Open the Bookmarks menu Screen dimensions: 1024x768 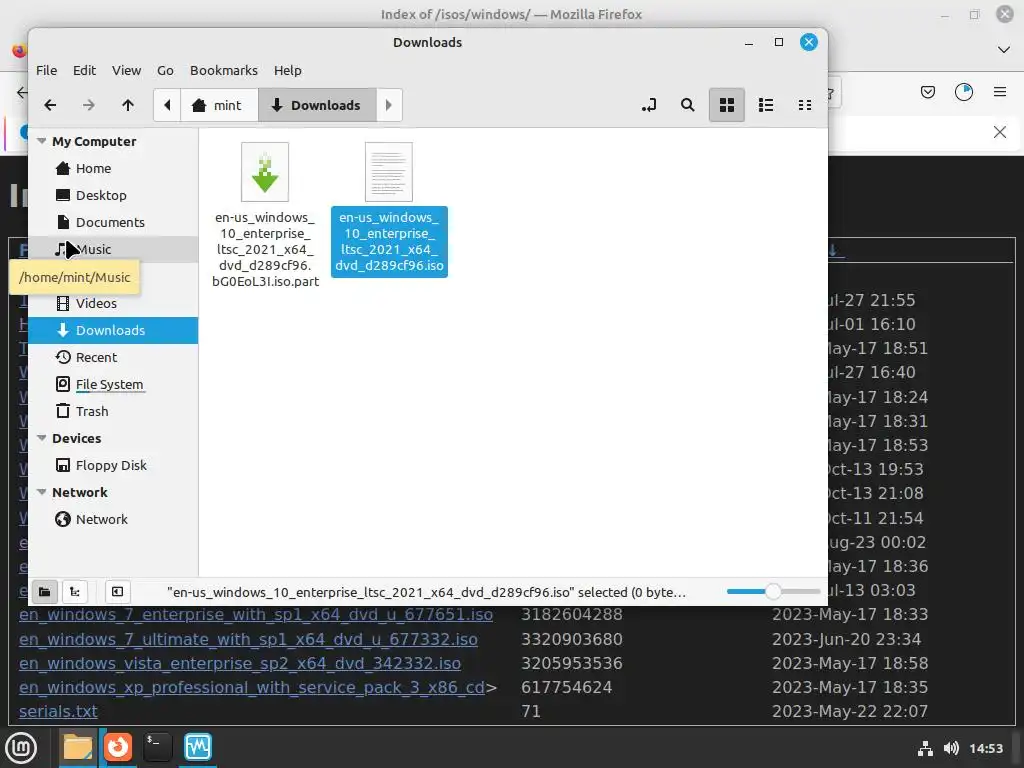(224, 71)
